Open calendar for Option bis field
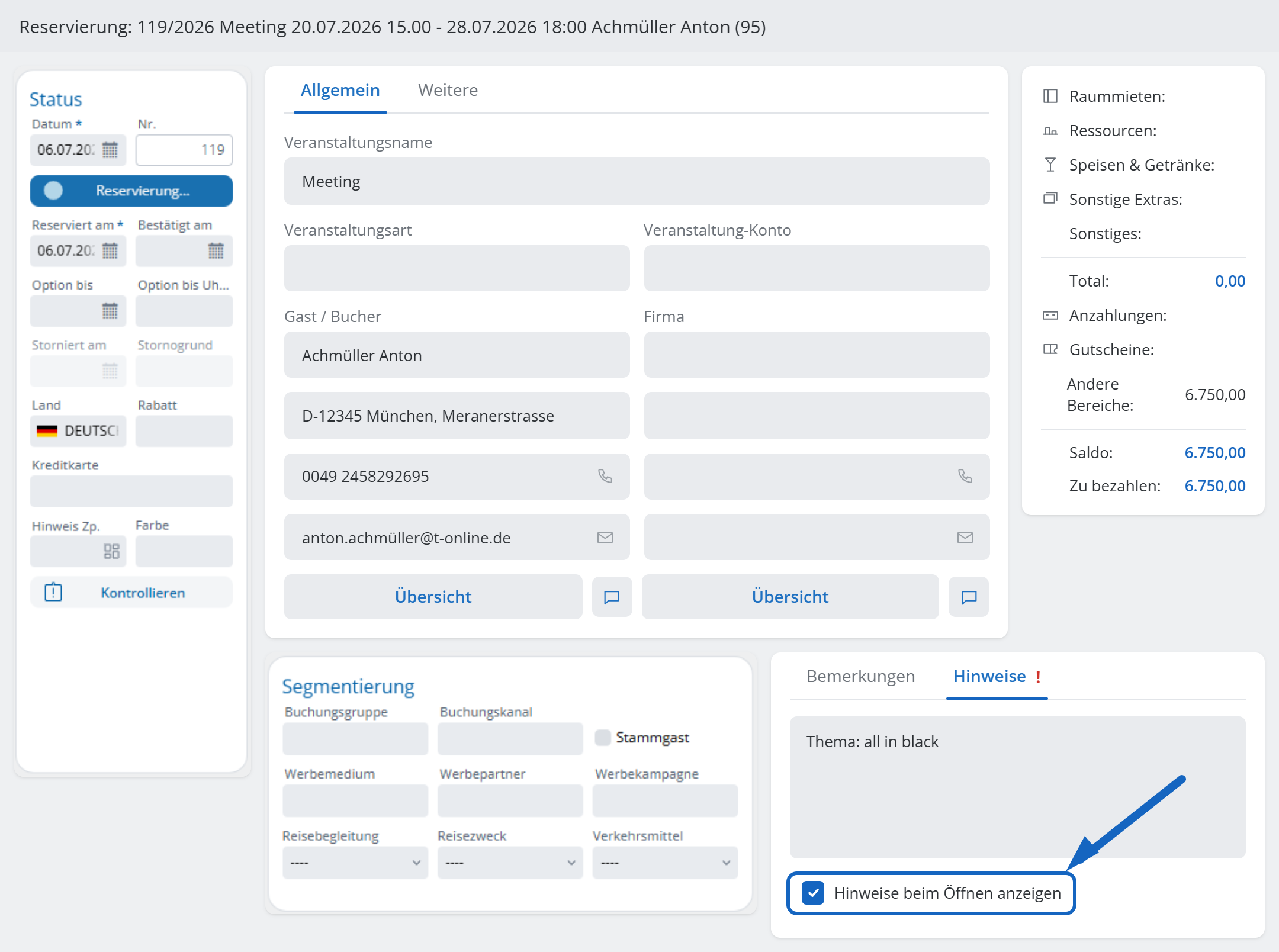Viewport: 1279px width, 952px height. (x=110, y=311)
